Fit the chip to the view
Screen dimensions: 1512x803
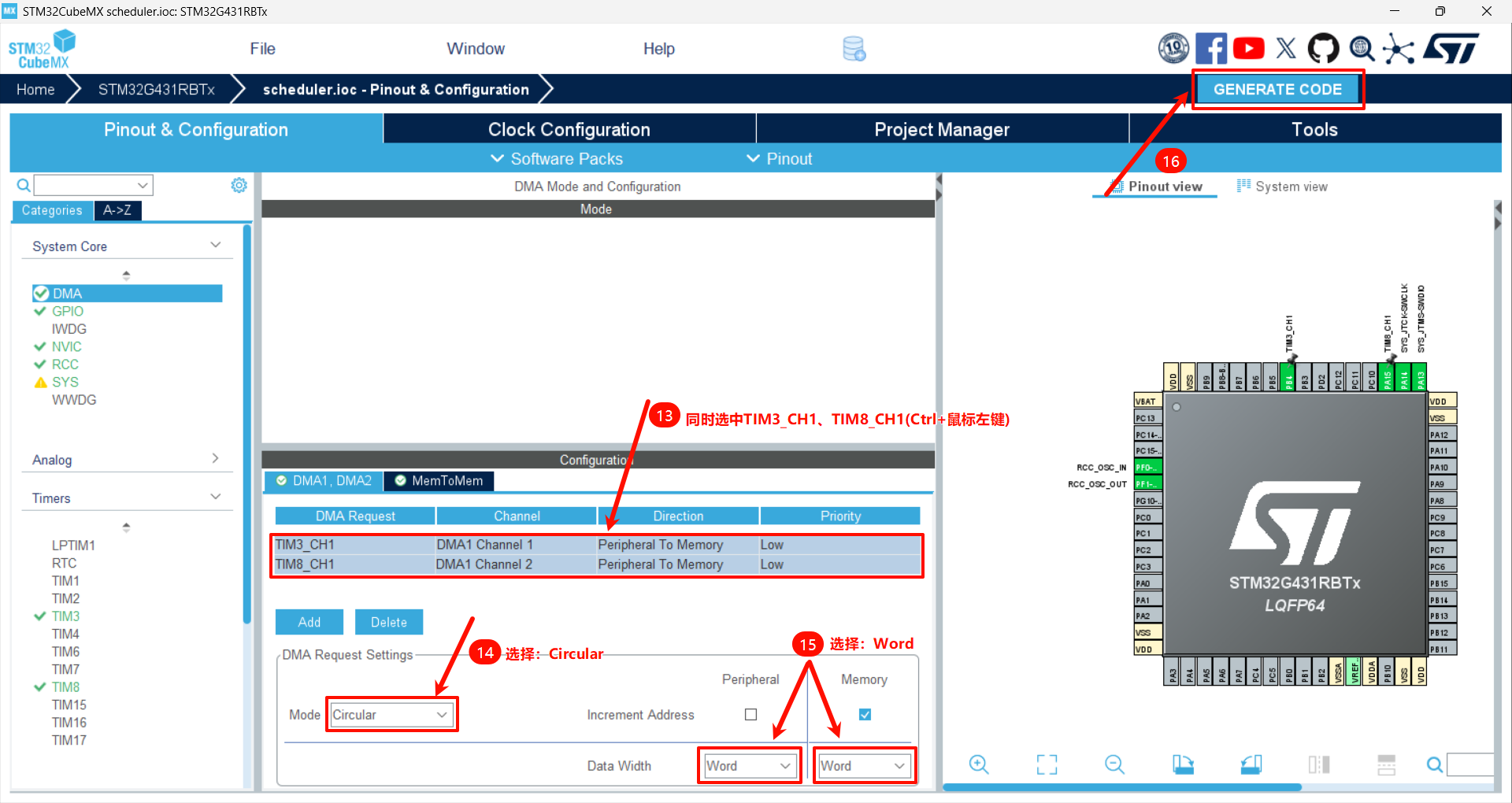click(x=1047, y=764)
